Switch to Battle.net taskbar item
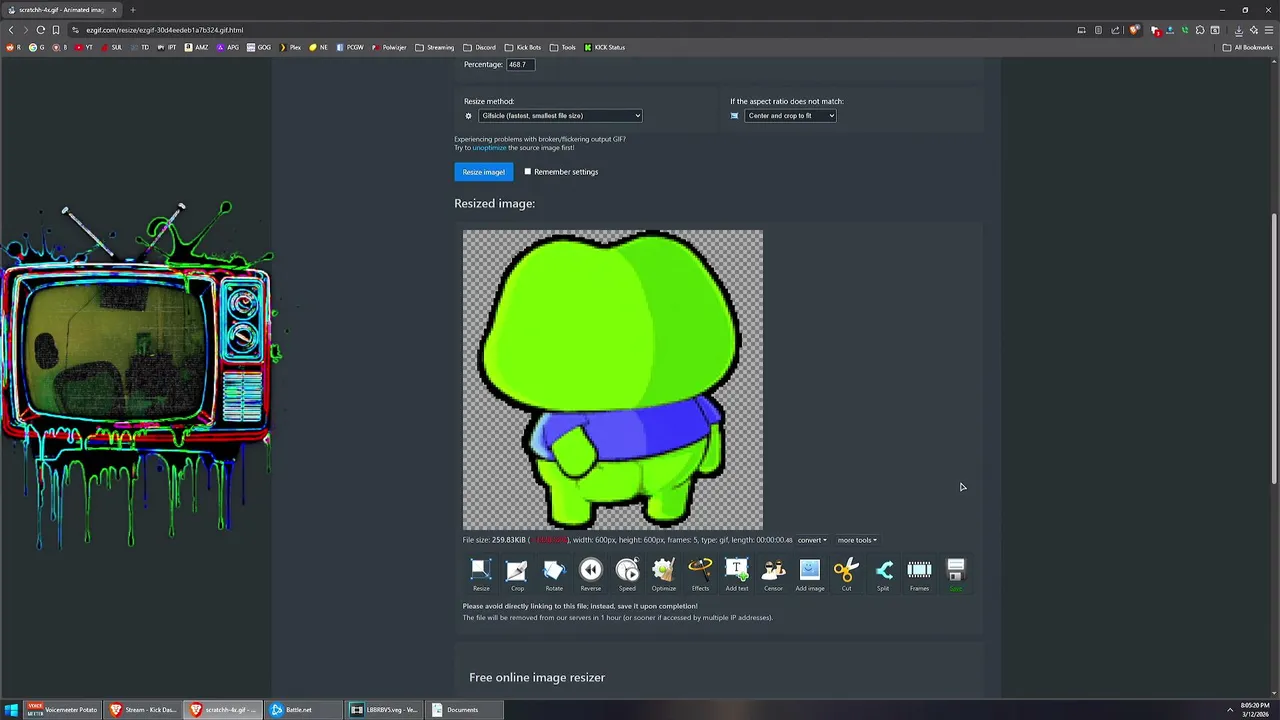Viewport: 1280px width, 720px height. pyautogui.click(x=303, y=710)
